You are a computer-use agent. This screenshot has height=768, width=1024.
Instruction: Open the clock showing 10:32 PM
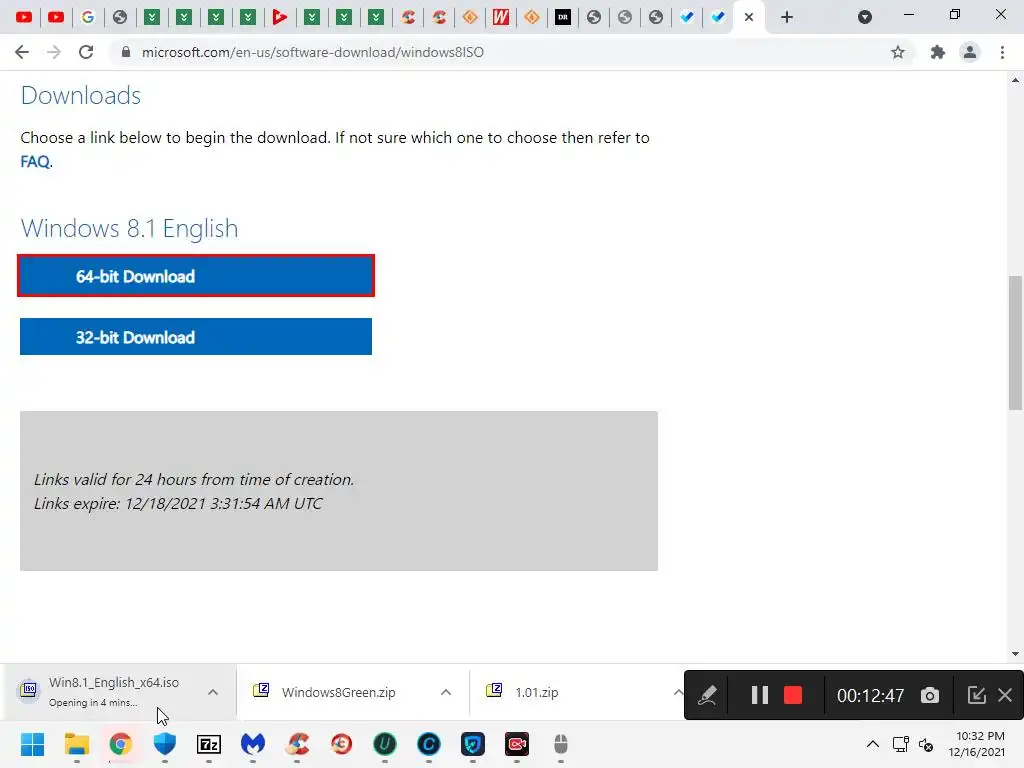[977, 744]
